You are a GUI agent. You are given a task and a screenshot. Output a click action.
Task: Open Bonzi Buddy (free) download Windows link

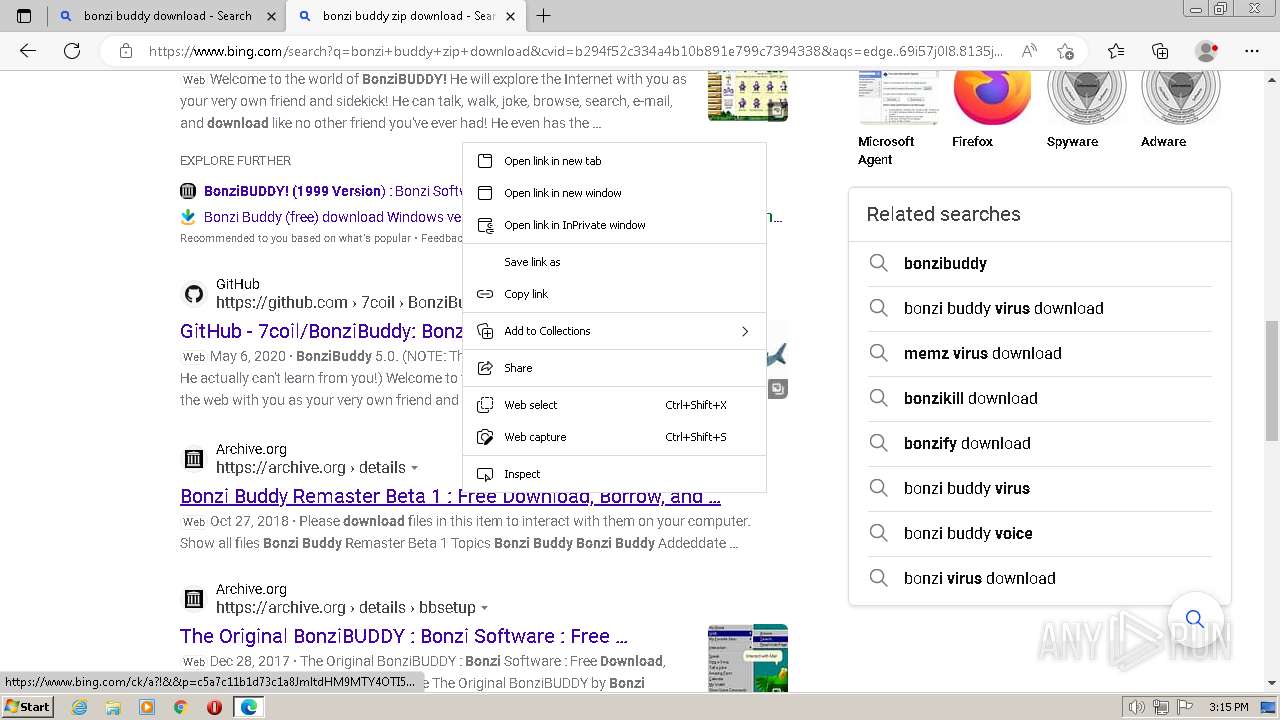pos(332,217)
